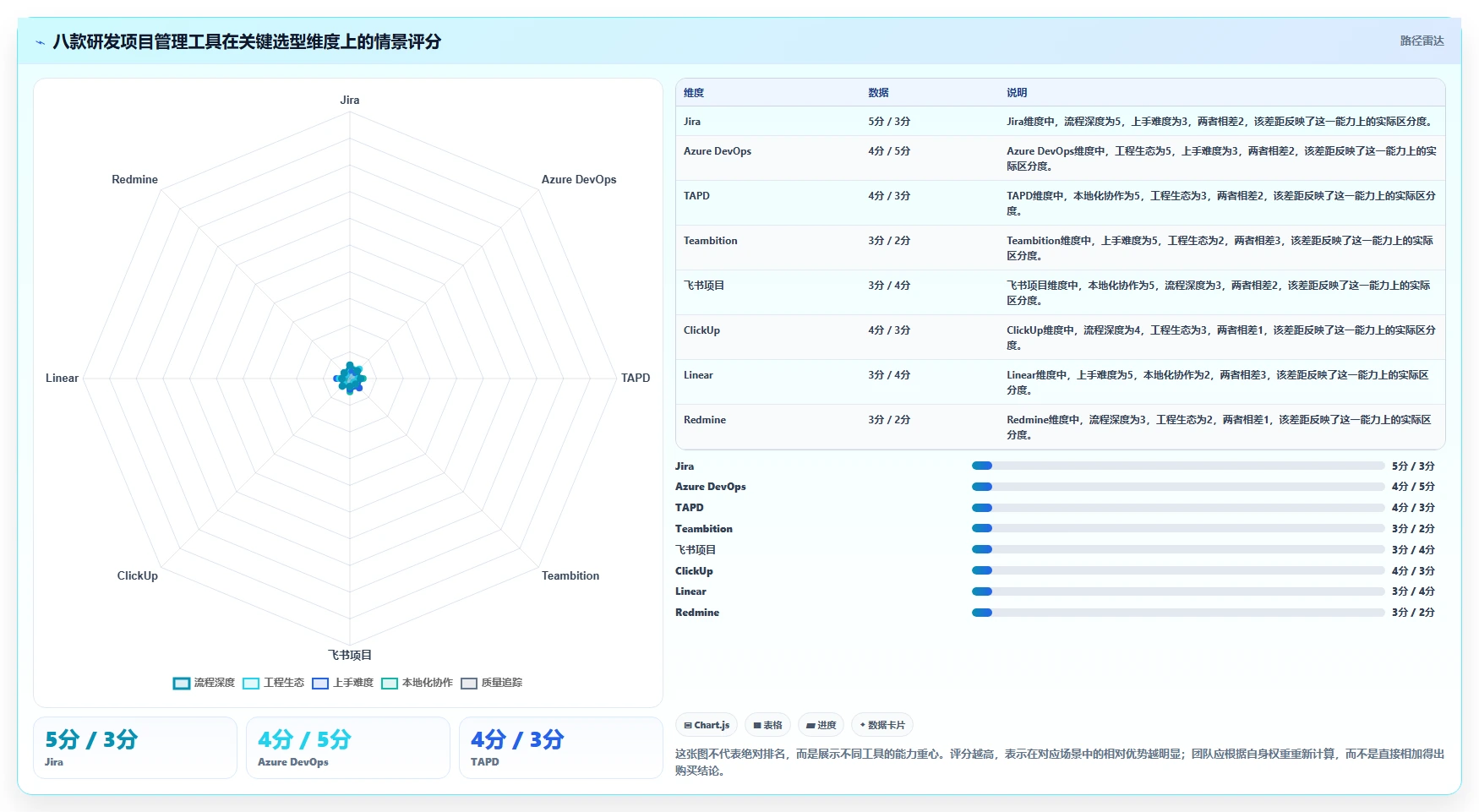The width and height of the screenshot is (1479, 812).
Task: Open the Azure DevOps 4分 / 5分 stat card
Action: (x=348, y=748)
